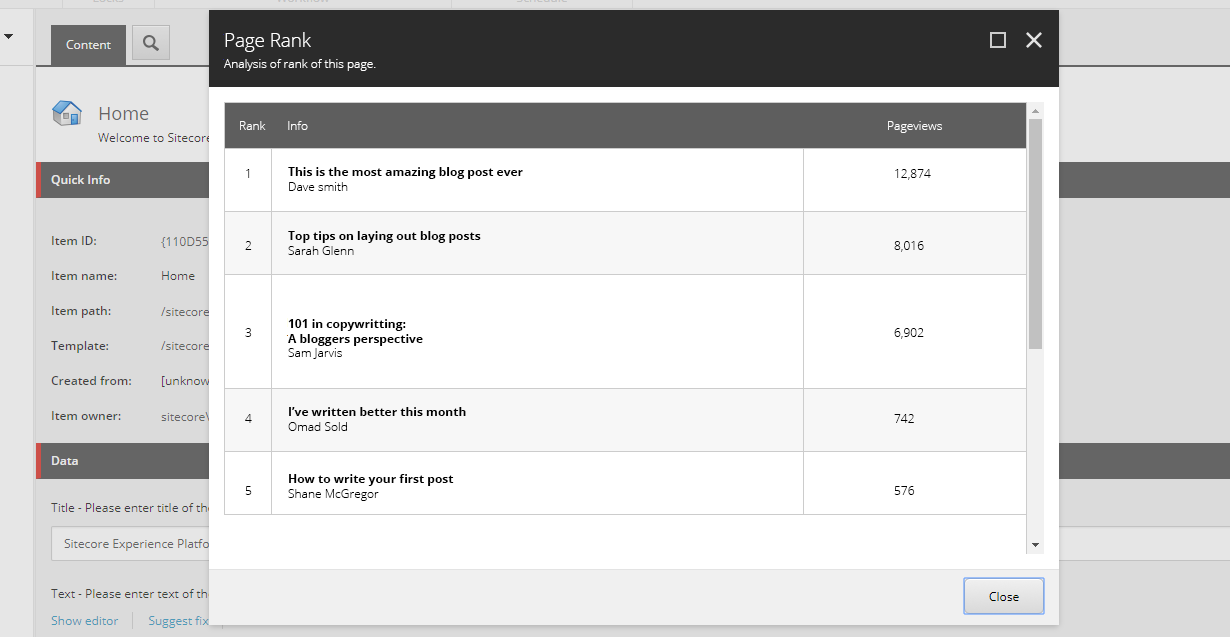The width and height of the screenshot is (1230, 637).
Task: Click the Pageviews column header
Action: (x=914, y=126)
